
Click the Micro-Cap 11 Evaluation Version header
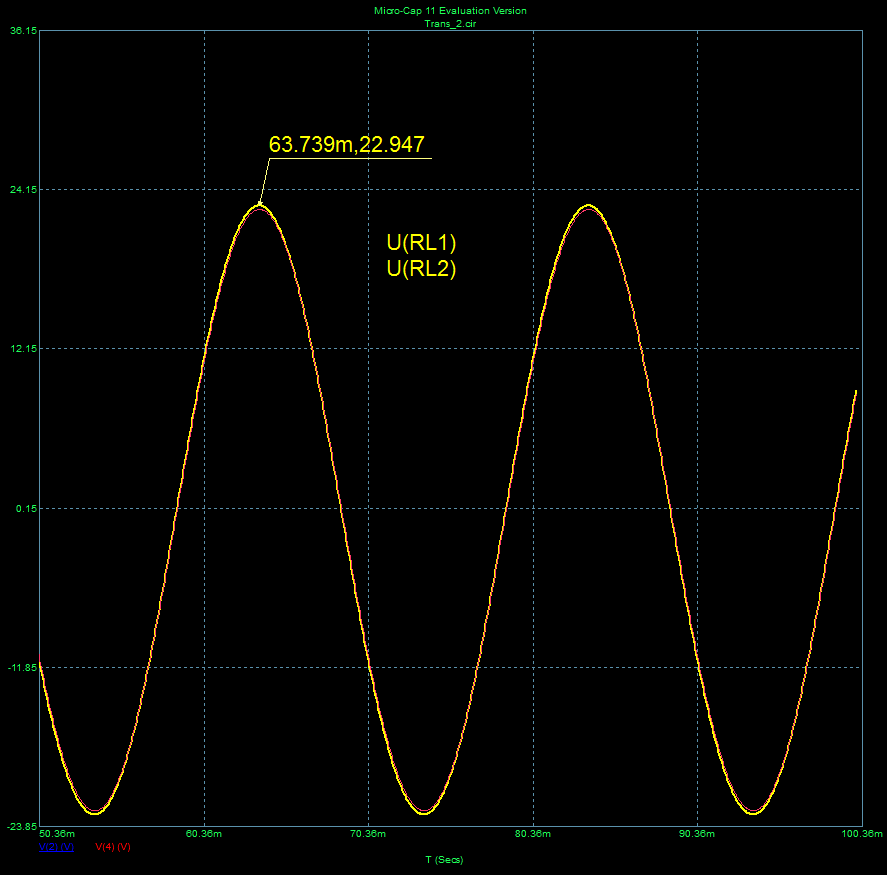tap(449, 10)
